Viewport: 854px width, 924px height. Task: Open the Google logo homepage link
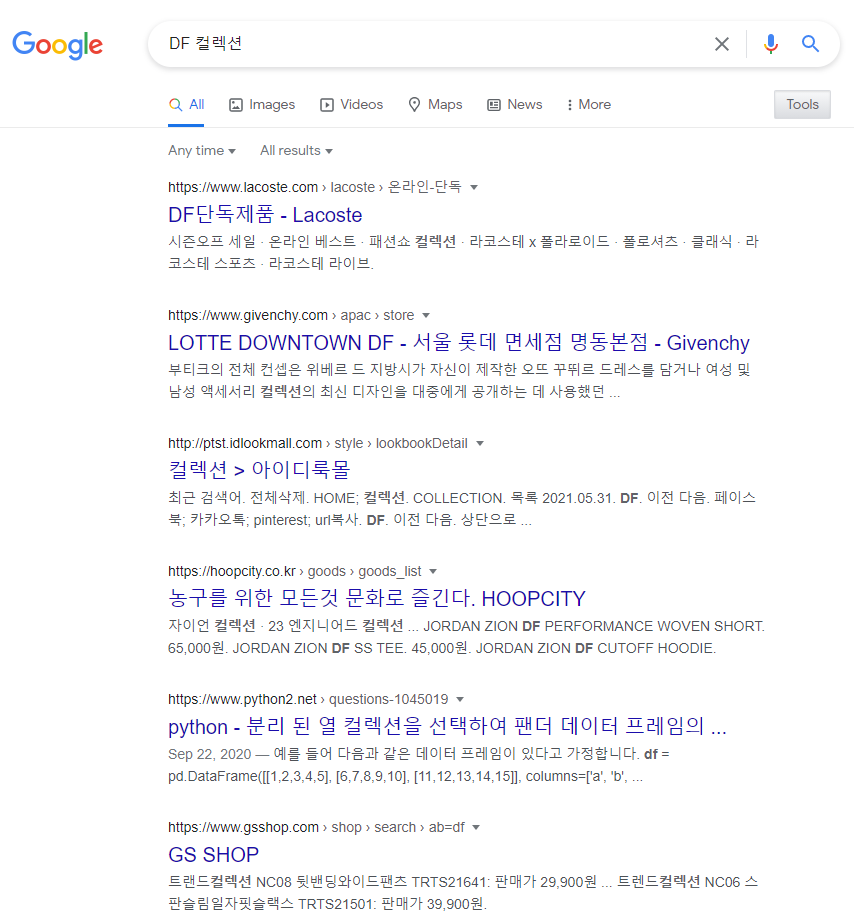(x=57, y=45)
